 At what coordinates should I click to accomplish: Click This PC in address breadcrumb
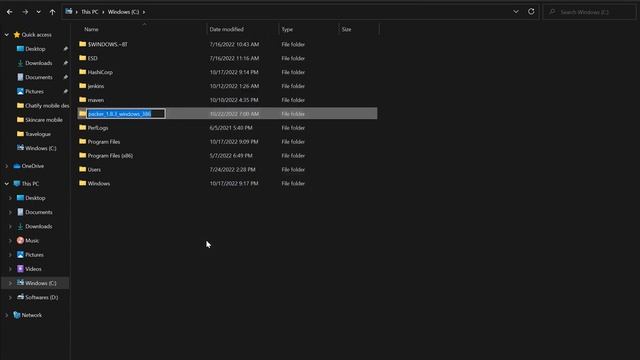[90, 12]
